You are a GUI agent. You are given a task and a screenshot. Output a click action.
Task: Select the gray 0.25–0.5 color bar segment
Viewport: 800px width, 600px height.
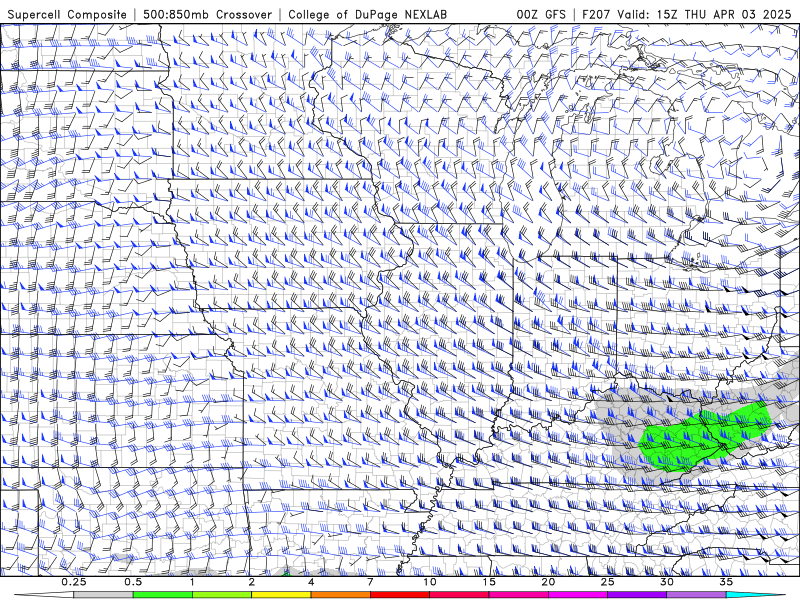103,595
